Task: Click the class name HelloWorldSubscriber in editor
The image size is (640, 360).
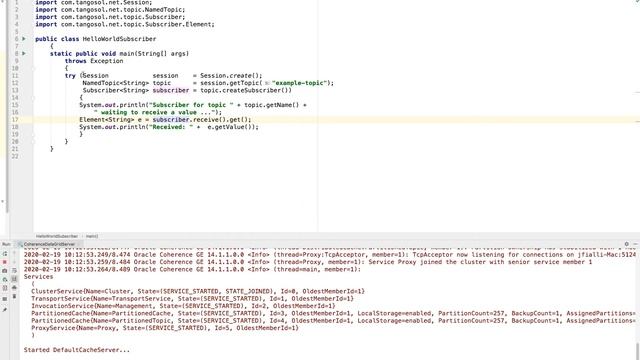Action: (x=119, y=39)
